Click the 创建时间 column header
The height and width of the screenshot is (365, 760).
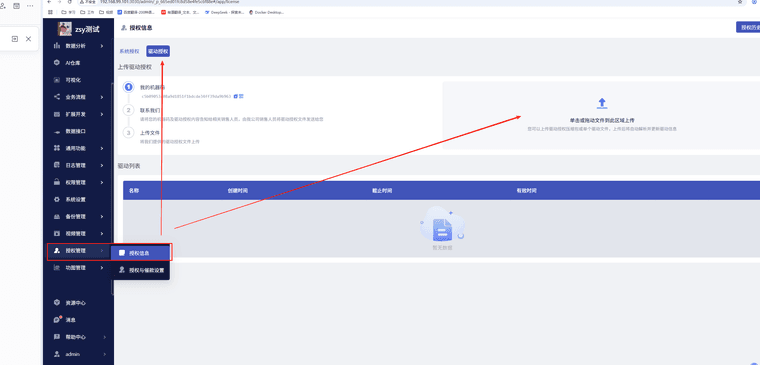pyautogui.click(x=238, y=190)
